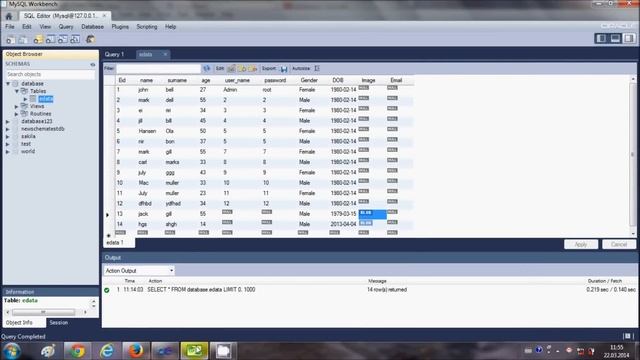
Task: Open the home screen tab icon
Action: (x=9, y=16)
